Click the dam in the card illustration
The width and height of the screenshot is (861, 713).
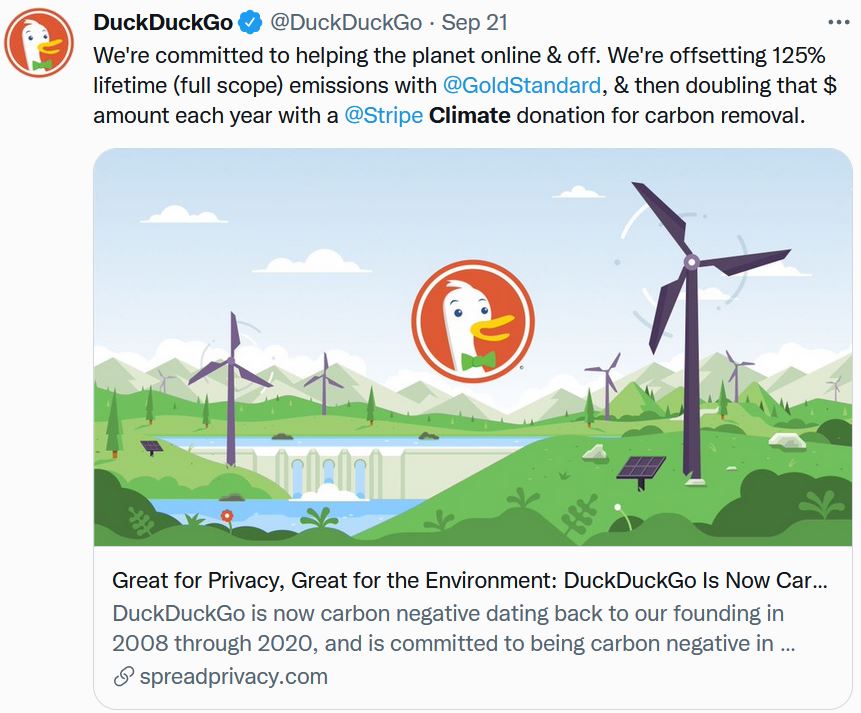320,470
